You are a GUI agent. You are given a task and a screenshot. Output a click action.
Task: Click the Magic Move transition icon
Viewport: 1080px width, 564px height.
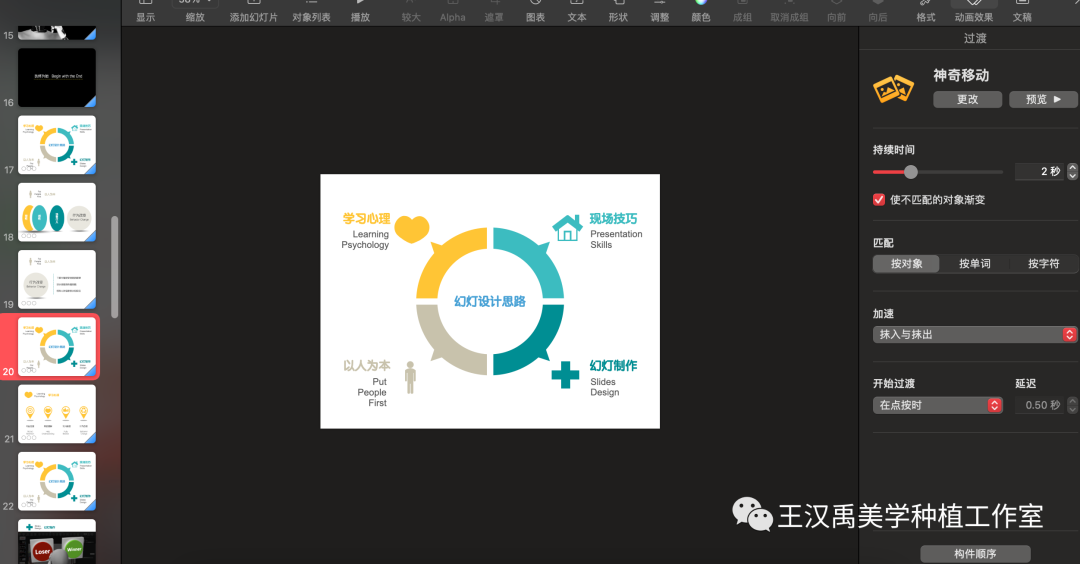tap(893, 89)
